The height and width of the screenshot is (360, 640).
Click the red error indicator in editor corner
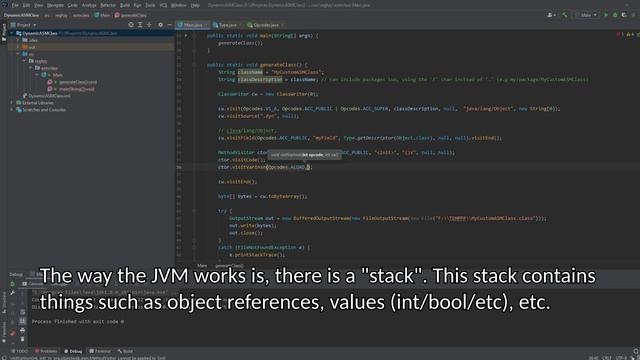619,35
